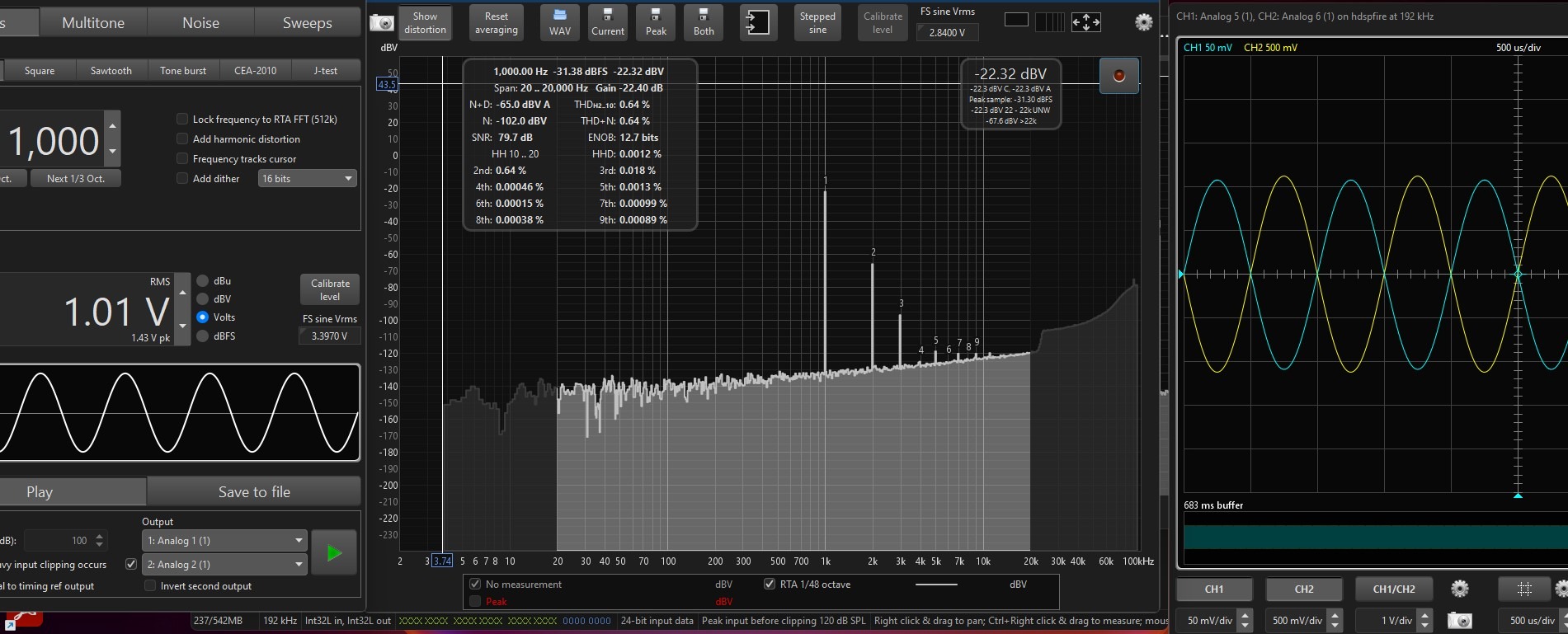Select multi-column graph layout icon
Screen dimensions: 1568x634
[x=1049, y=22]
